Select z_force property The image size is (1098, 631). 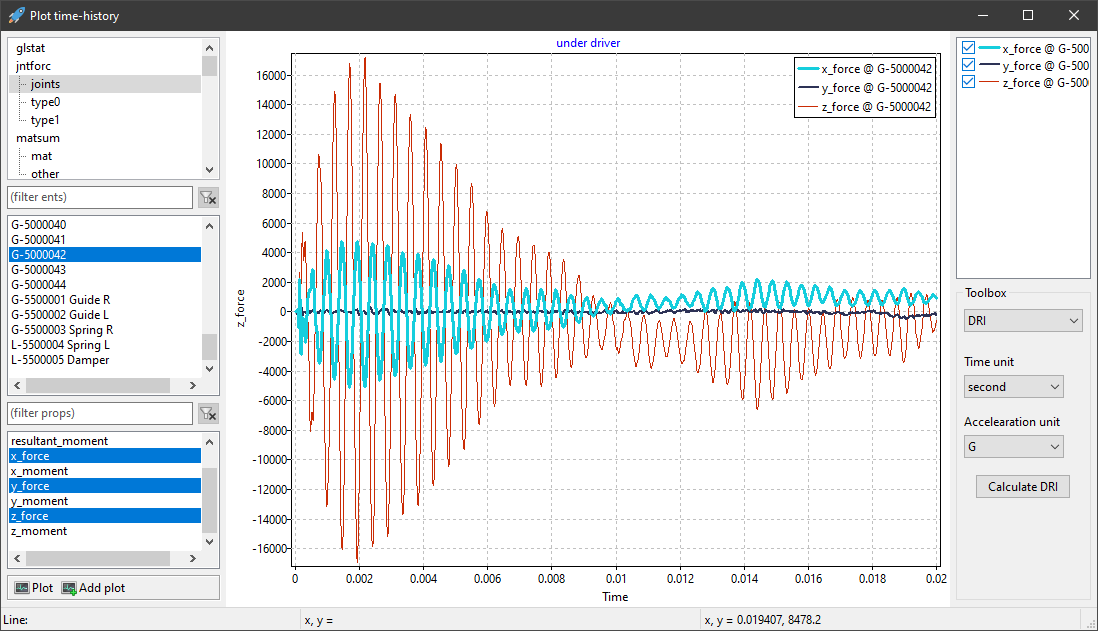point(105,516)
